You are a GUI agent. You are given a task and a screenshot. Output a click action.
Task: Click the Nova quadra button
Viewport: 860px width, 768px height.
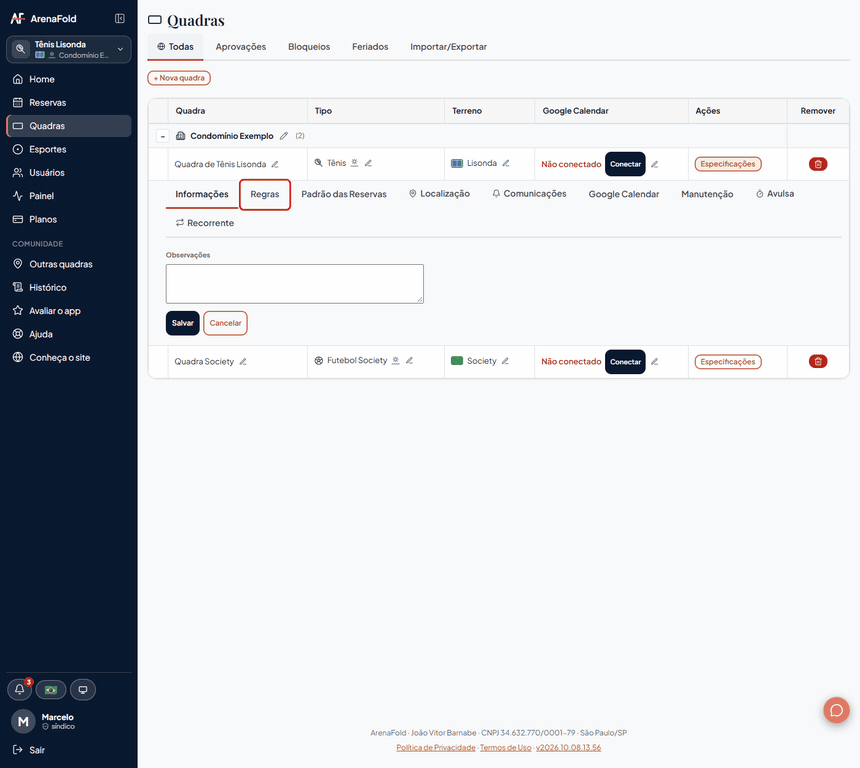[x=179, y=78]
